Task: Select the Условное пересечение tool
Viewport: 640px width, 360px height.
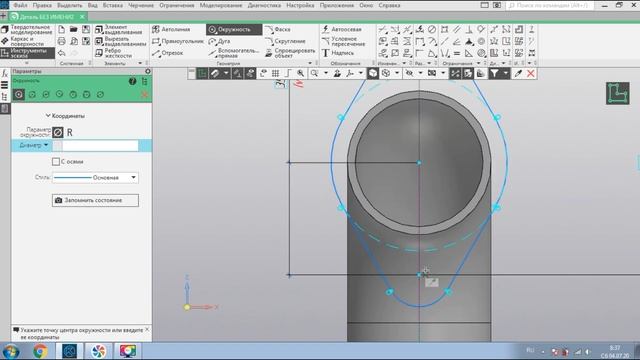Action: (343, 41)
